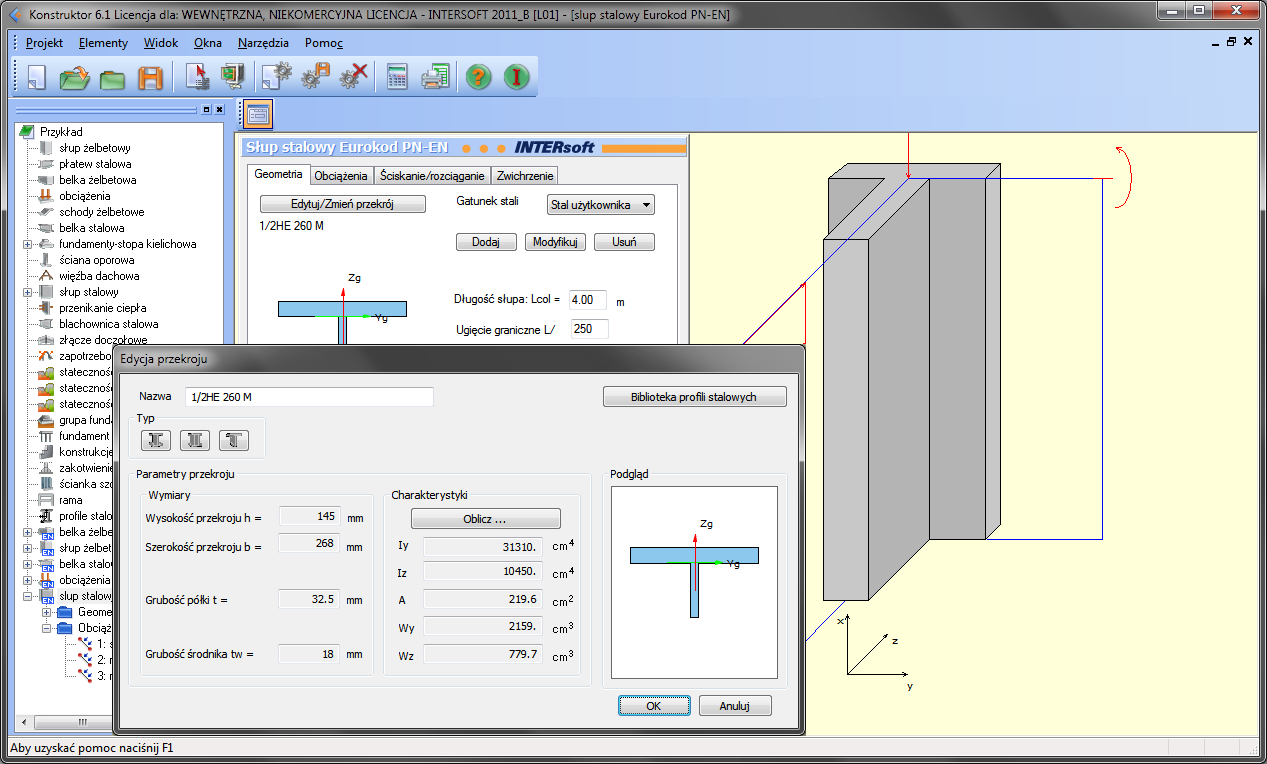This screenshot has height=764, width=1267.
Task: Select the T-section type icon
Action: (233, 440)
